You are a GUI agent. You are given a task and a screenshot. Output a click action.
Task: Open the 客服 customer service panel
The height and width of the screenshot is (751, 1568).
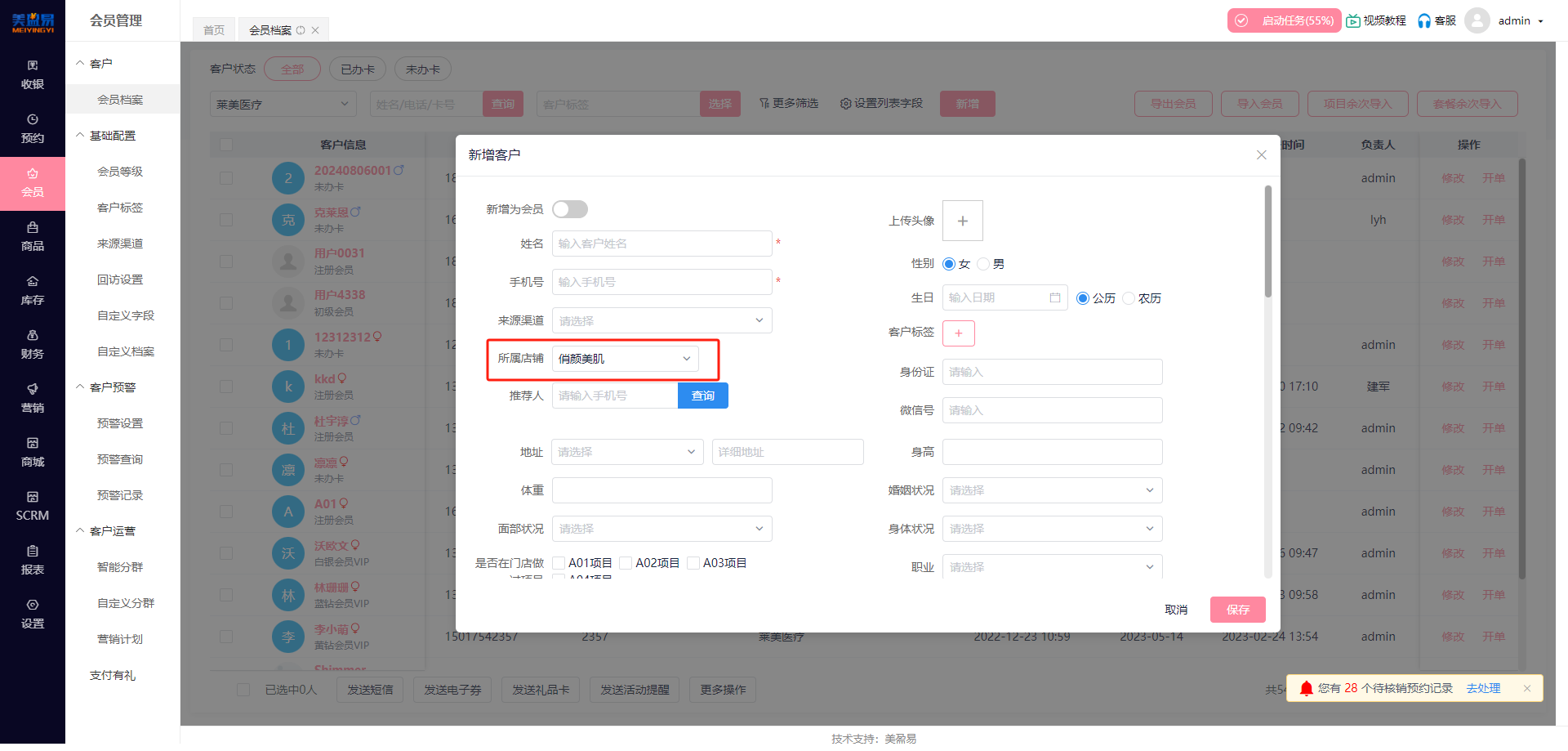click(x=1436, y=20)
